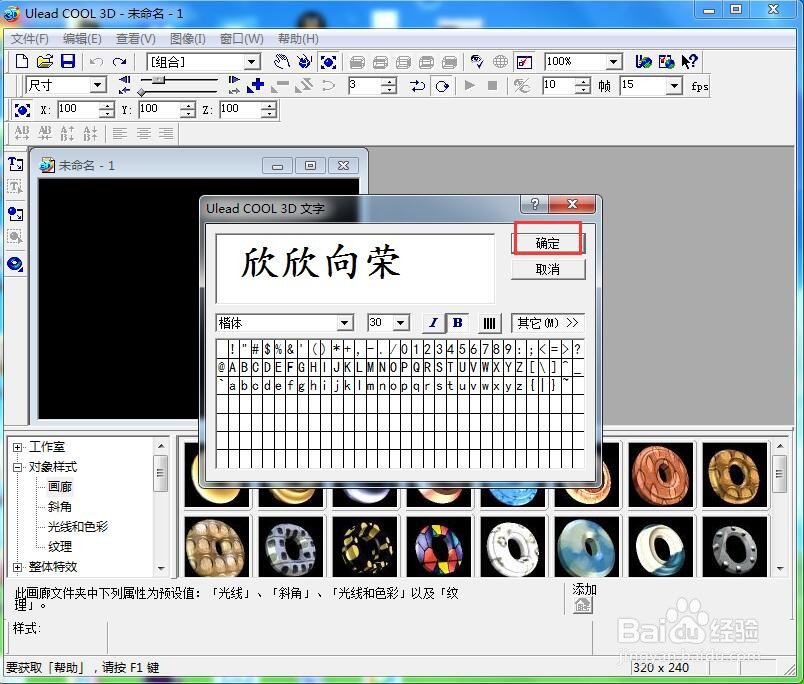Open the 图像(I) menu
This screenshot has height=684, width=804.
(x=188, y=39)
